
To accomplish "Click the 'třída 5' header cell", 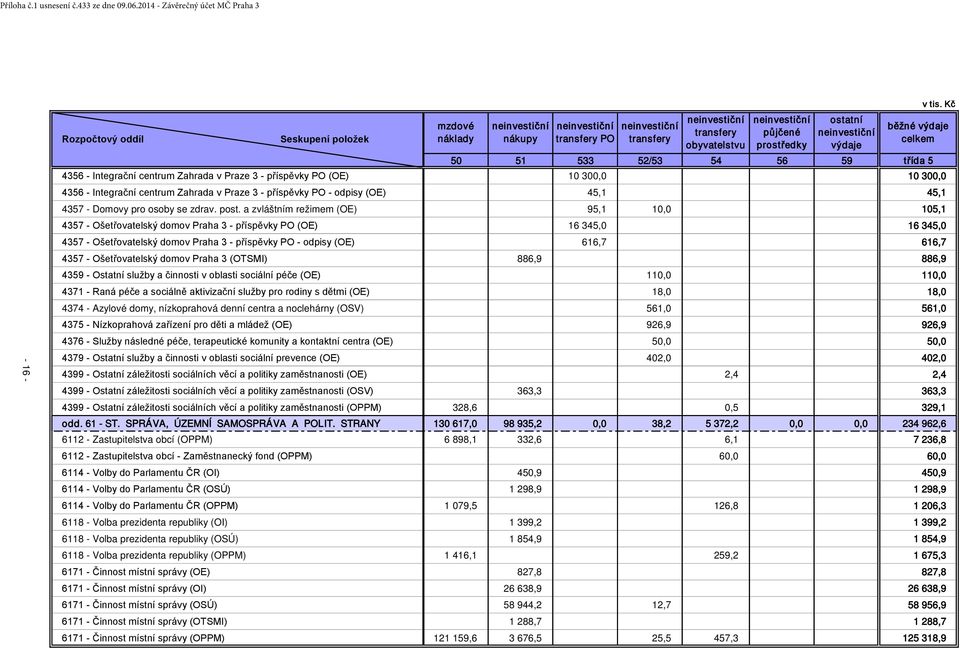I will (x=918, y=160).
